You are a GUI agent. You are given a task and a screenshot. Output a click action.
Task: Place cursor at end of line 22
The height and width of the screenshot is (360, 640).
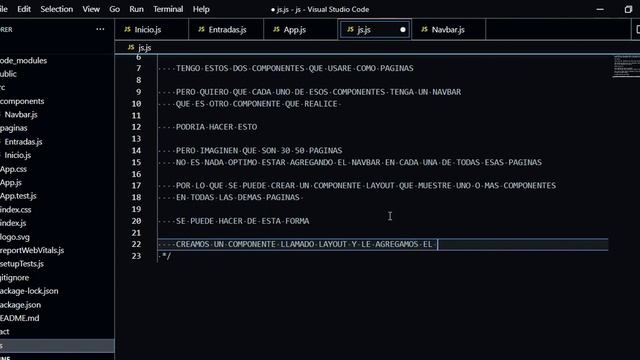point(438,244)
